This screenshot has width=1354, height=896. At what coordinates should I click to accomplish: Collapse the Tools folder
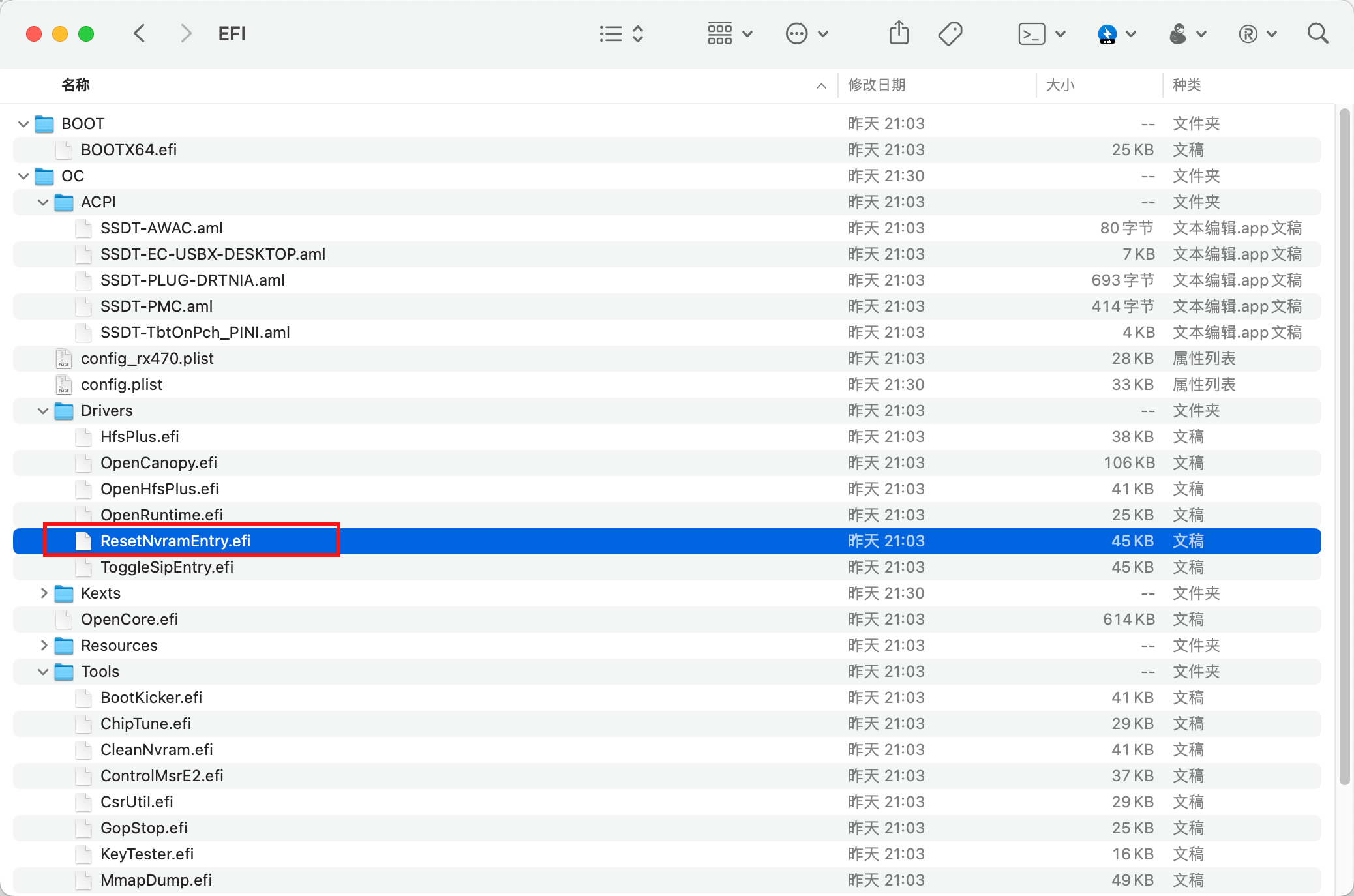pos(43,672)
